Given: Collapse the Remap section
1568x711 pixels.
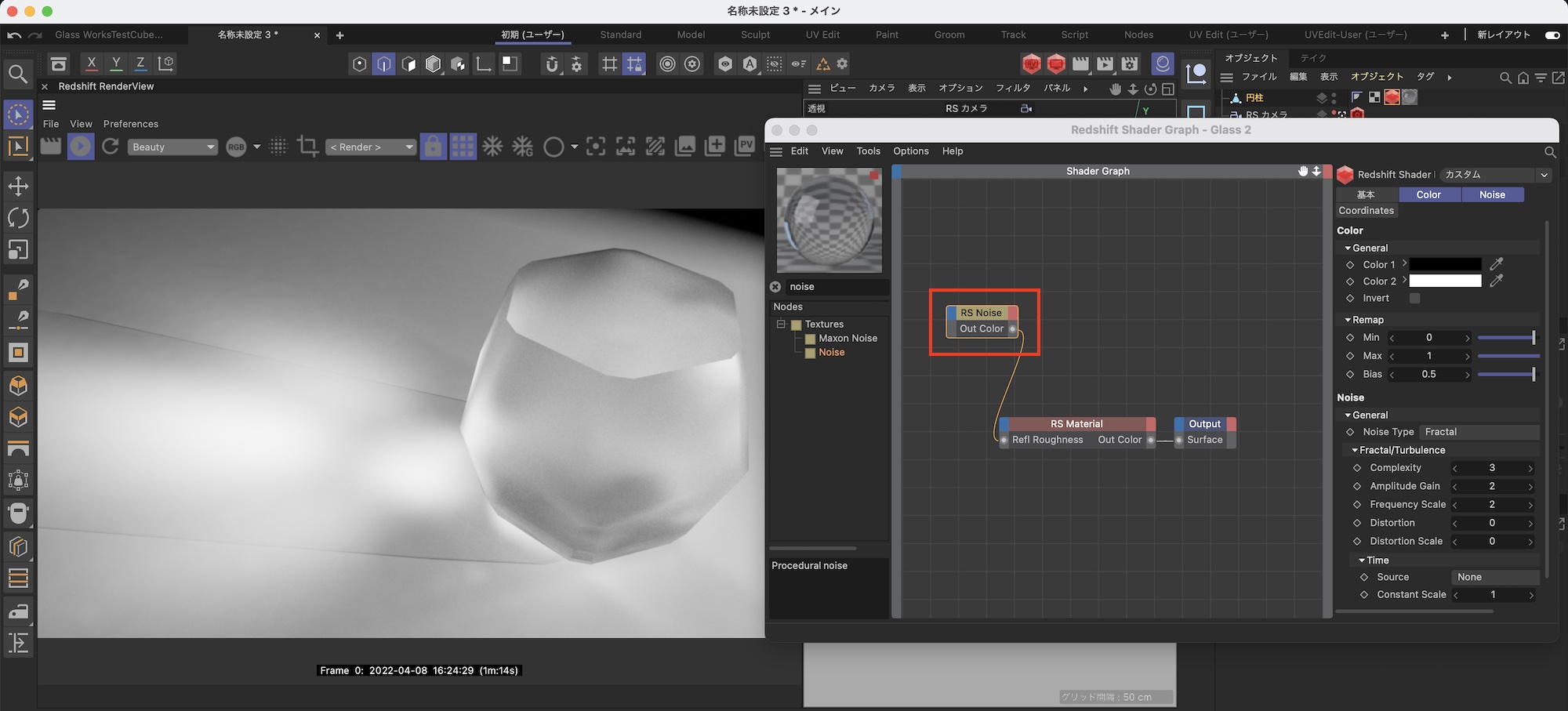Looking at the screenshot, I should (1348, 320).
